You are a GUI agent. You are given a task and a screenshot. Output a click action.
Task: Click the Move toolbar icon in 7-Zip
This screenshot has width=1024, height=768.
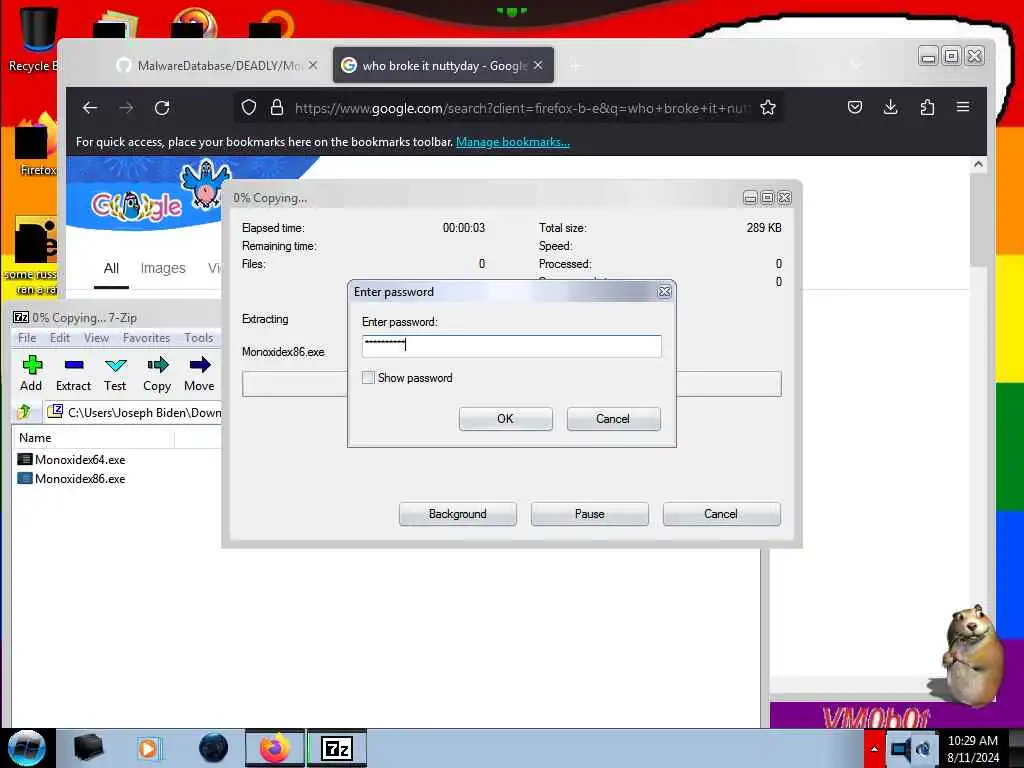200,365
